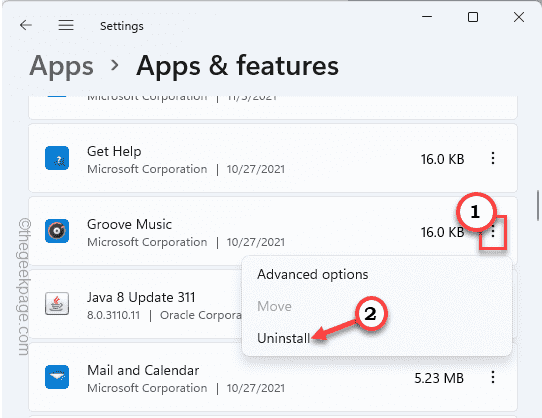
Task: Click the Get Help app icon
Action: (x=57, y=158)
